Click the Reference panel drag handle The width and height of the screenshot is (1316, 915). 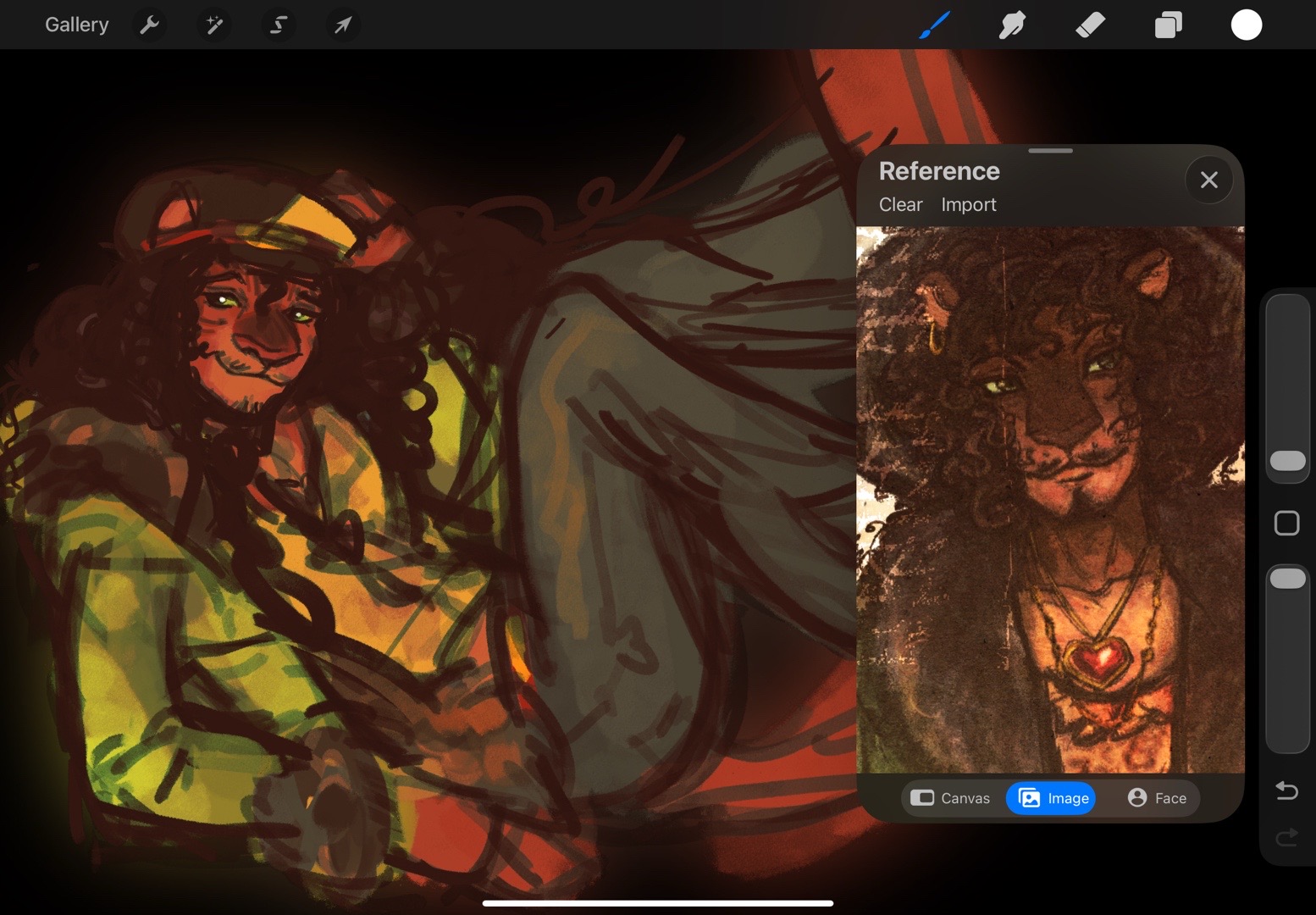pos(1051,151)
